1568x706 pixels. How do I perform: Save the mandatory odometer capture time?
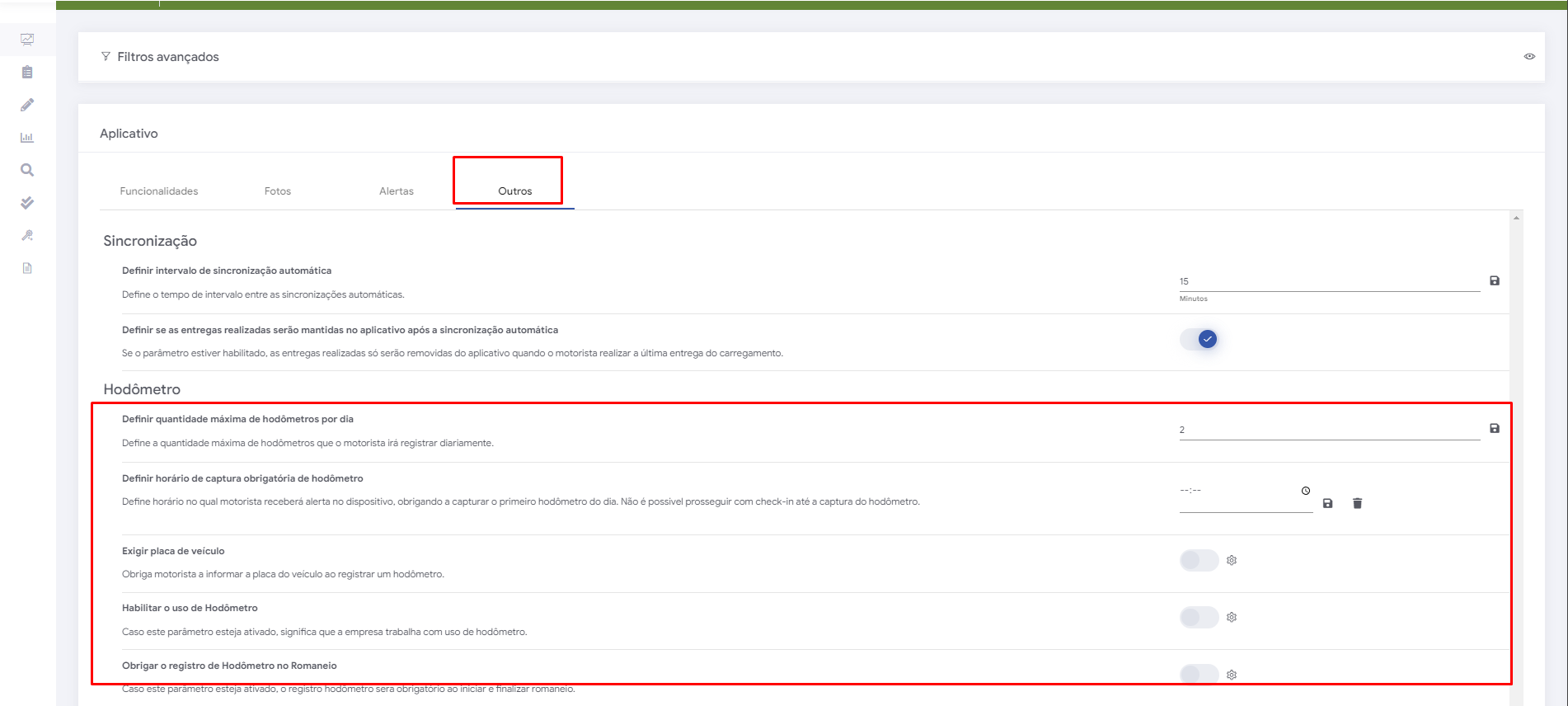pyautogui.click(x=1328, y=503)
